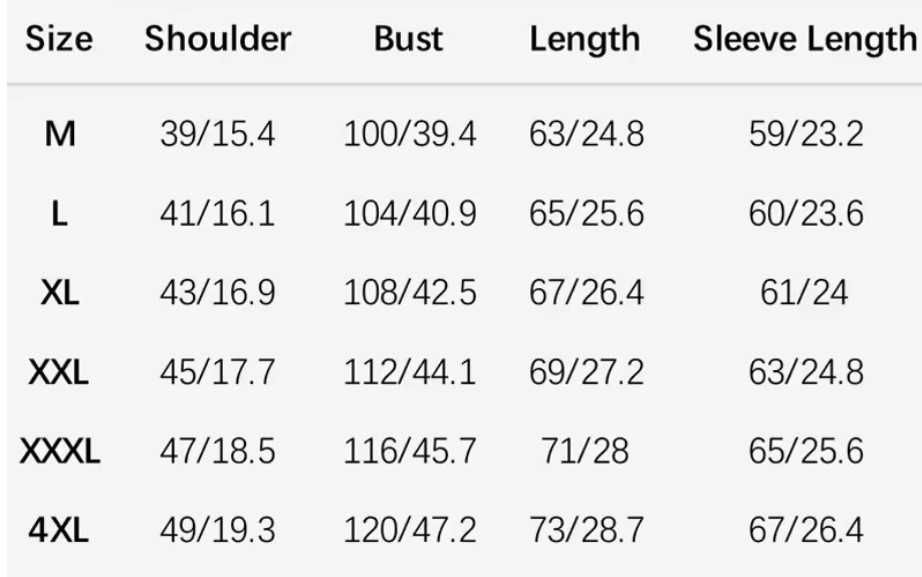Select the 4XL size row label
The image size is (922, 577).
point(59,531)
